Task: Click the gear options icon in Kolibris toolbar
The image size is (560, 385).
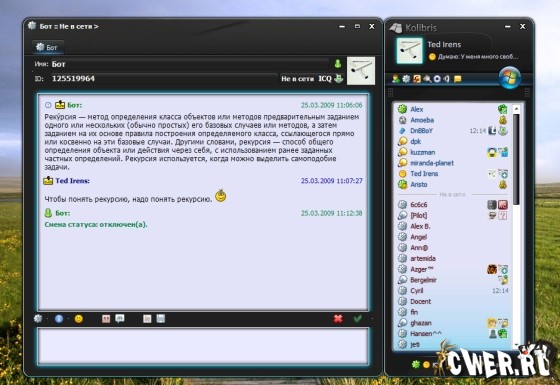Action: tap(406, 79)
